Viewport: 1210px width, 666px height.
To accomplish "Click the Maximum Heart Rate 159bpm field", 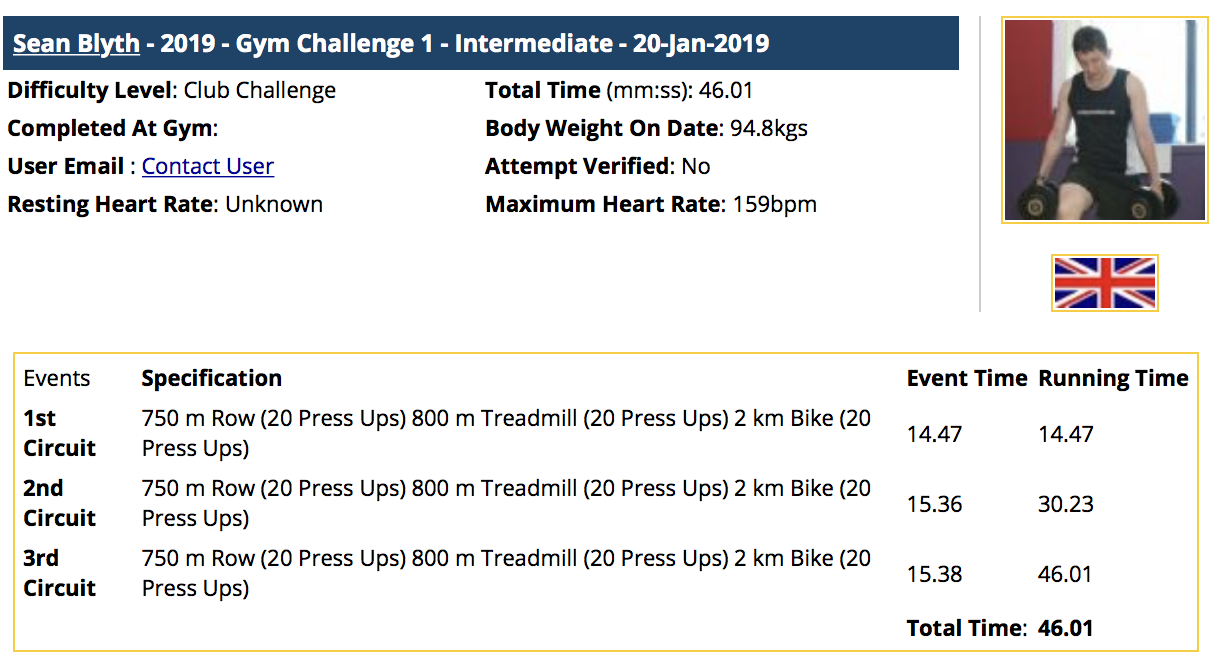I will (651, 204).
